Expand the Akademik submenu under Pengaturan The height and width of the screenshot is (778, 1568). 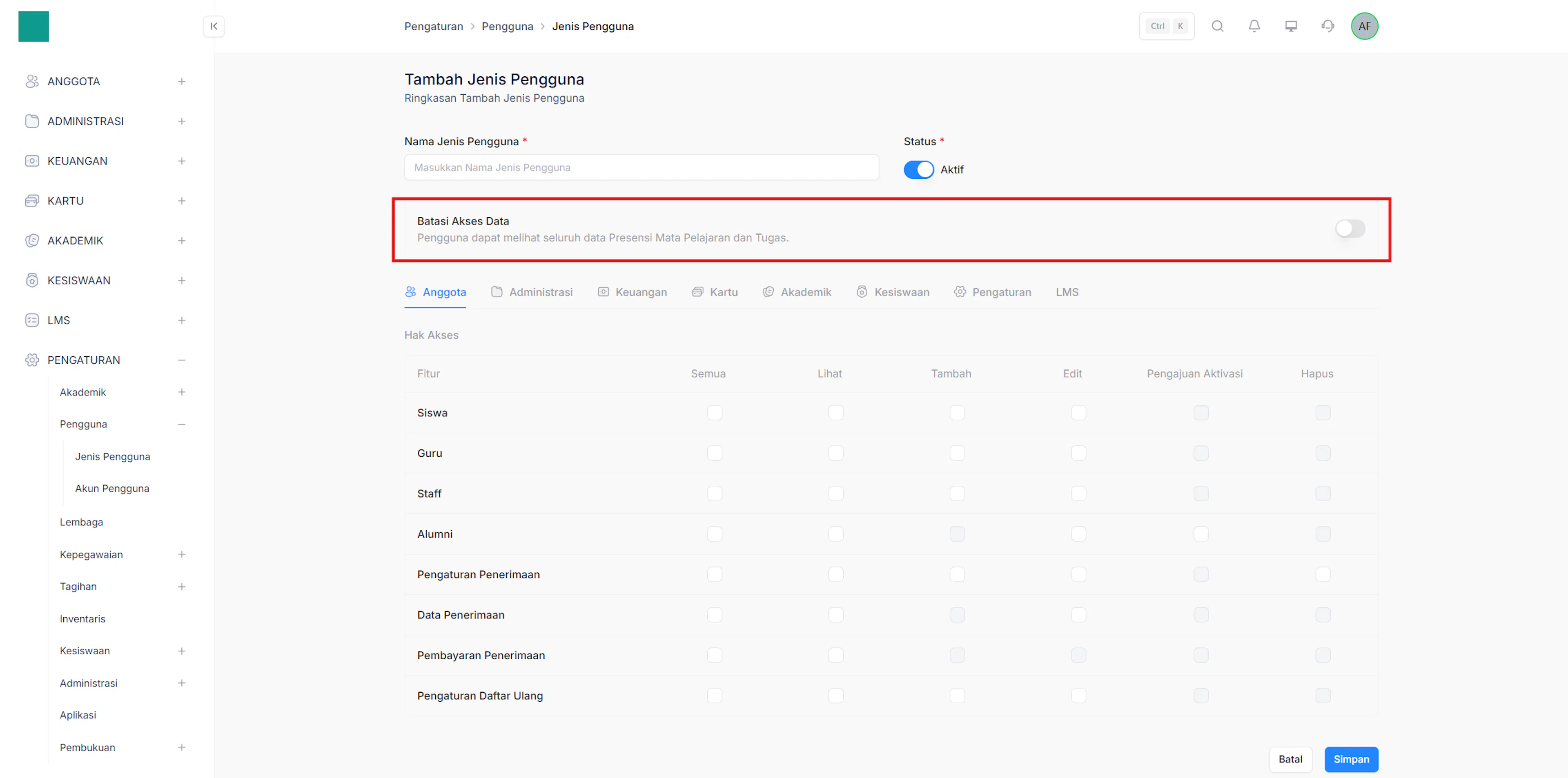pyautogui.click(x=181, y=392)
